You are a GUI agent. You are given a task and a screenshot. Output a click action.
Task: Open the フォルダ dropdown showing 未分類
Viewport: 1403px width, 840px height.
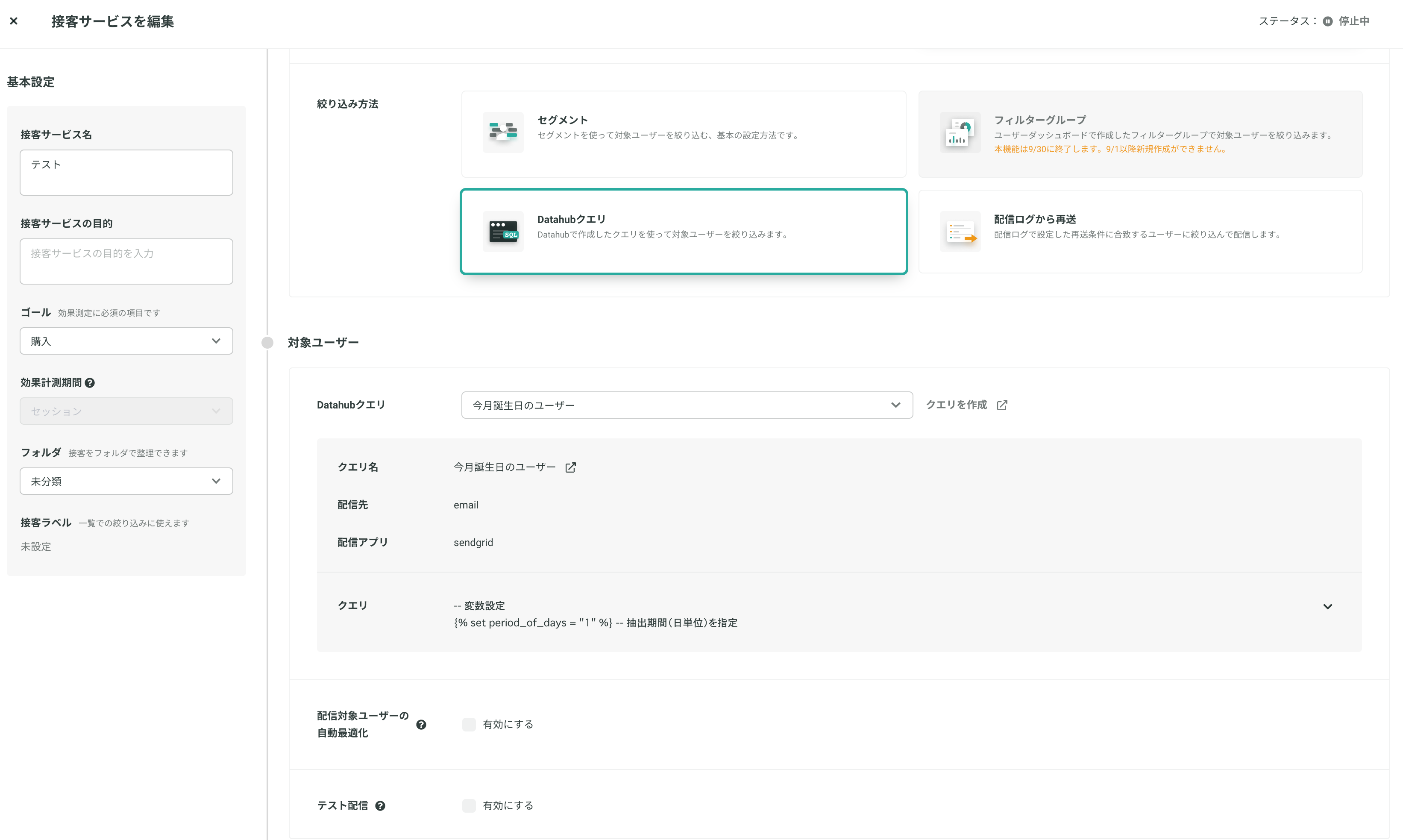point(126,481)
